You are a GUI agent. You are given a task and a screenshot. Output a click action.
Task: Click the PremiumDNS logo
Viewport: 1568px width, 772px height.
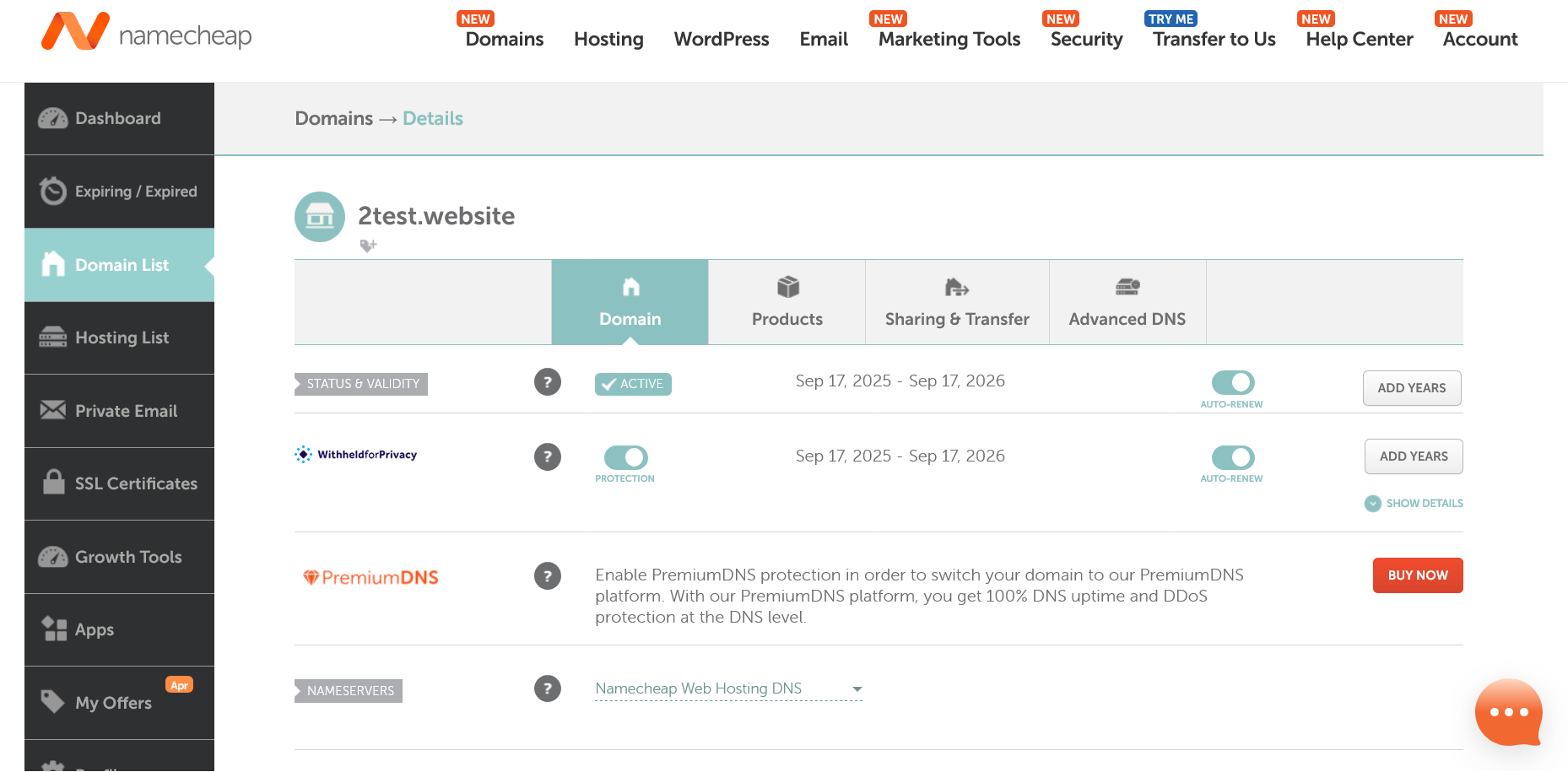click(x=371, y=578)
